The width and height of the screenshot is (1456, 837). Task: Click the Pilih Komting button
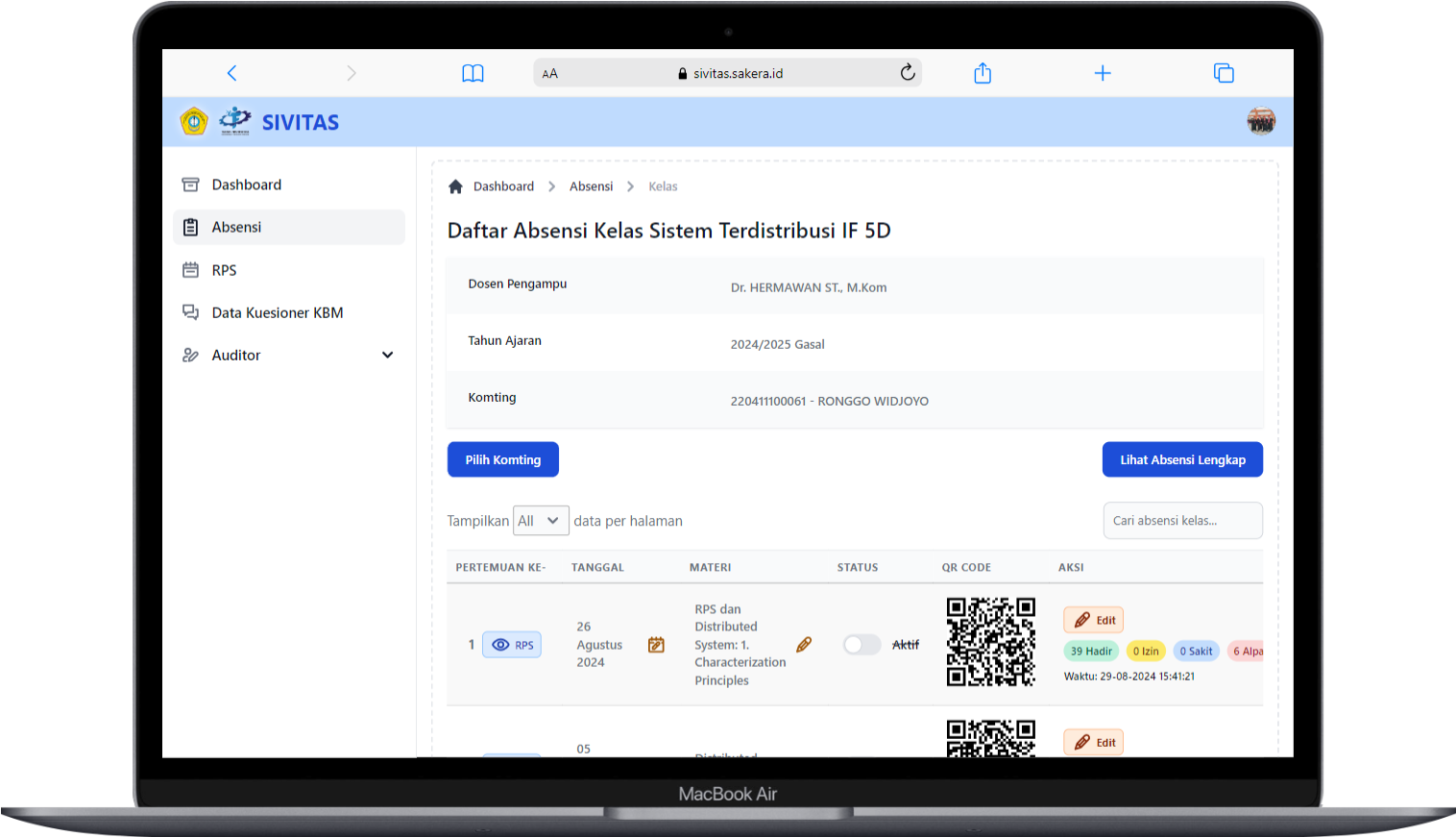[503, 459]
